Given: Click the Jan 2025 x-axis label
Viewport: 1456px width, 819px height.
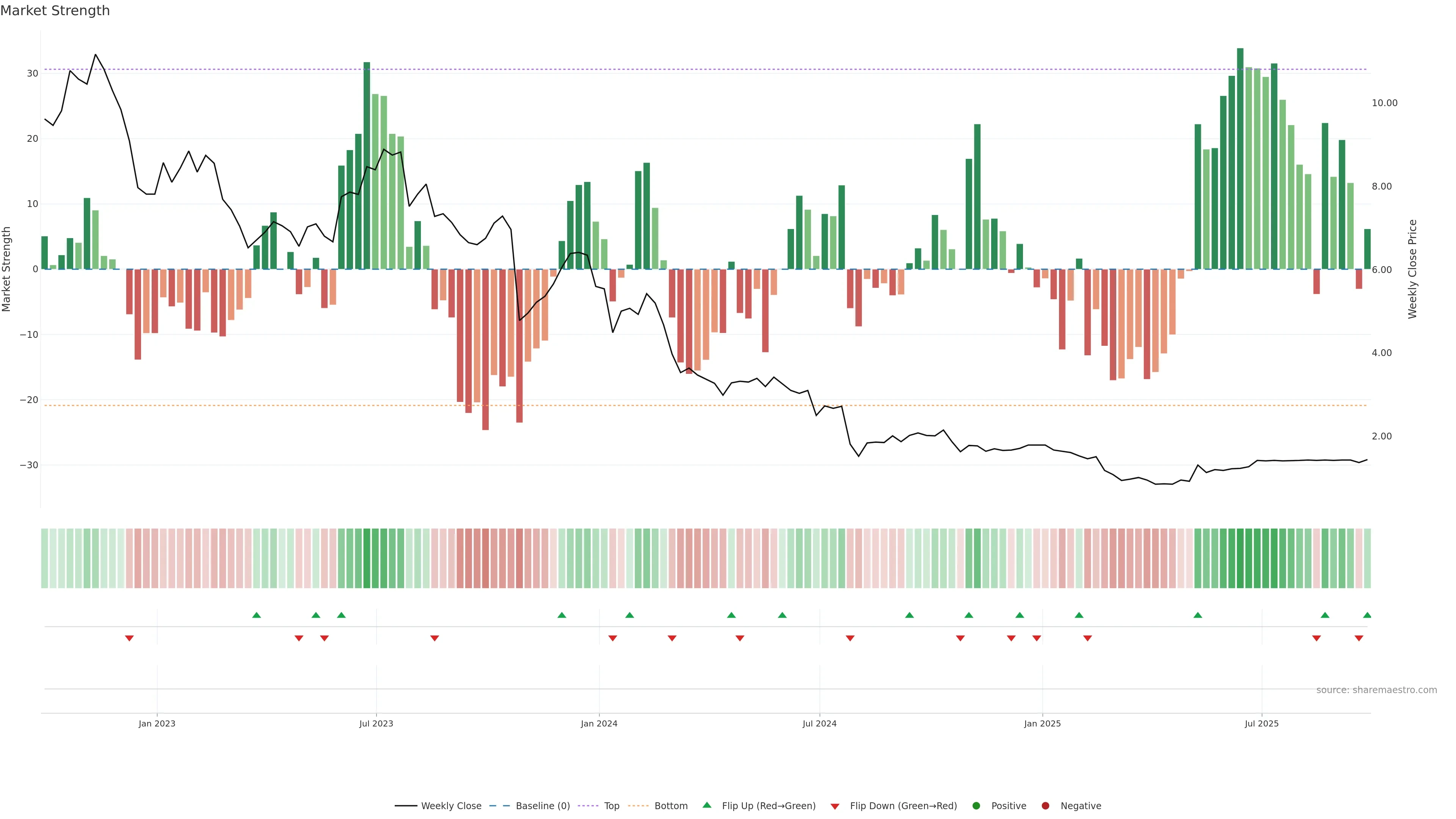Looking at the screenshot, I should [x=1042, y=723].
